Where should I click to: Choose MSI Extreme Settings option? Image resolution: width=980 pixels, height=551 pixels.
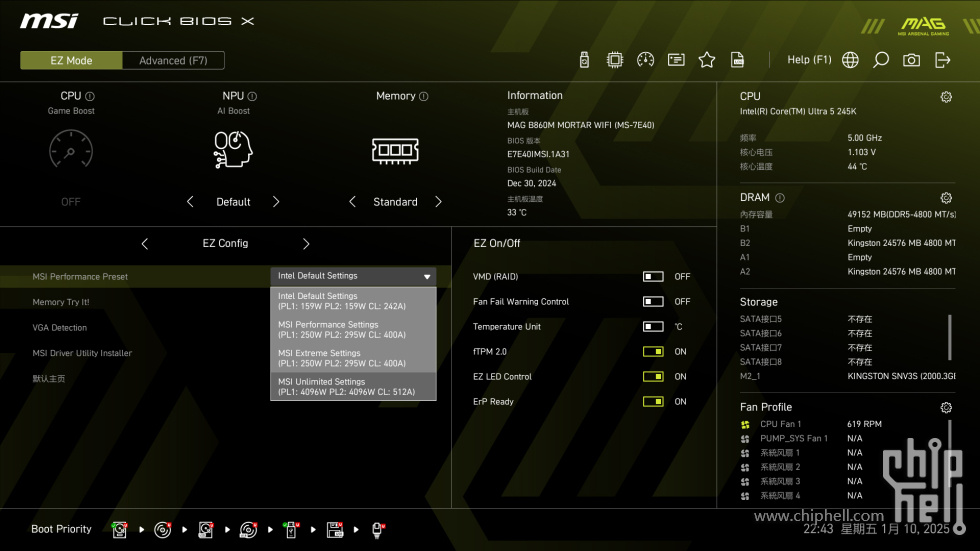click(x=353, y=359)
